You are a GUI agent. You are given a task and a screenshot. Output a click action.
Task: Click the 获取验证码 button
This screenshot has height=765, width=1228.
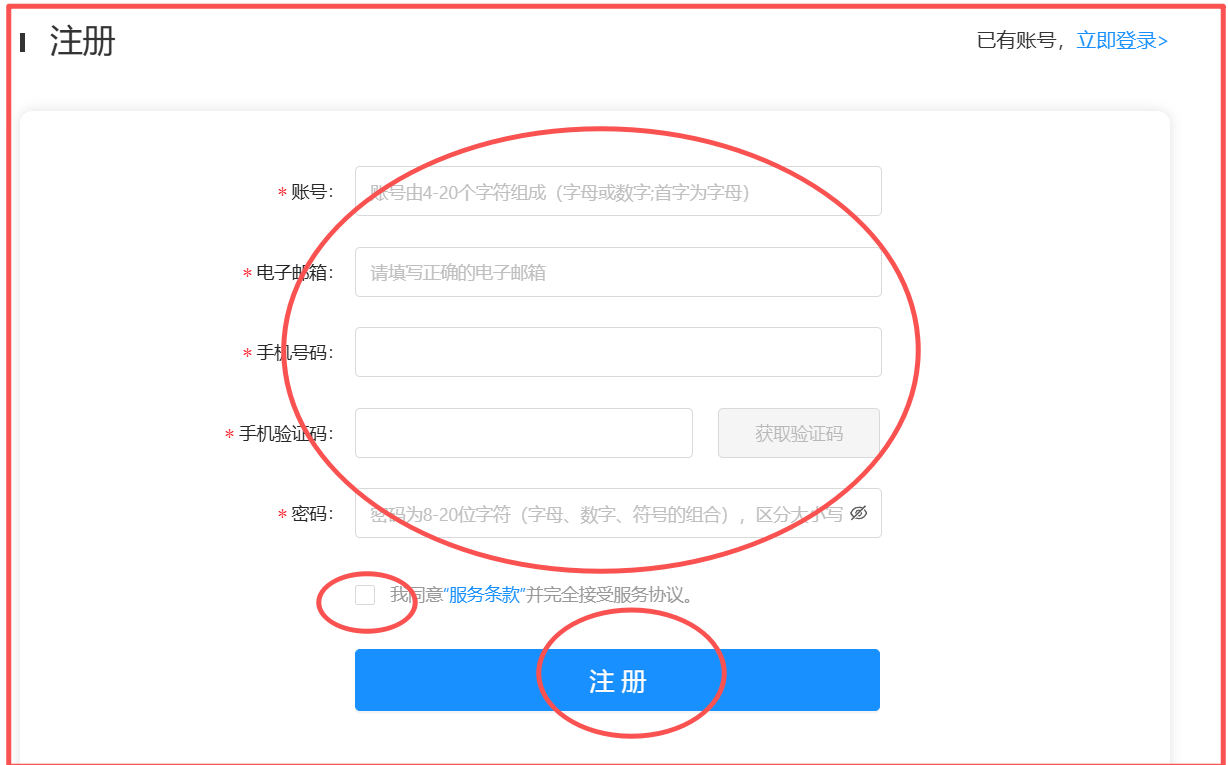tap(799, 433)
